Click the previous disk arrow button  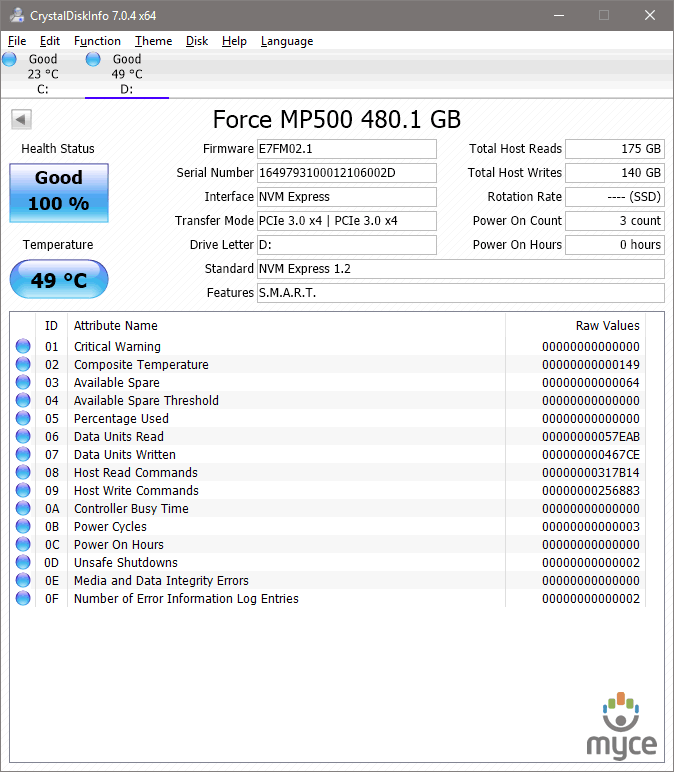pos(21,119)
